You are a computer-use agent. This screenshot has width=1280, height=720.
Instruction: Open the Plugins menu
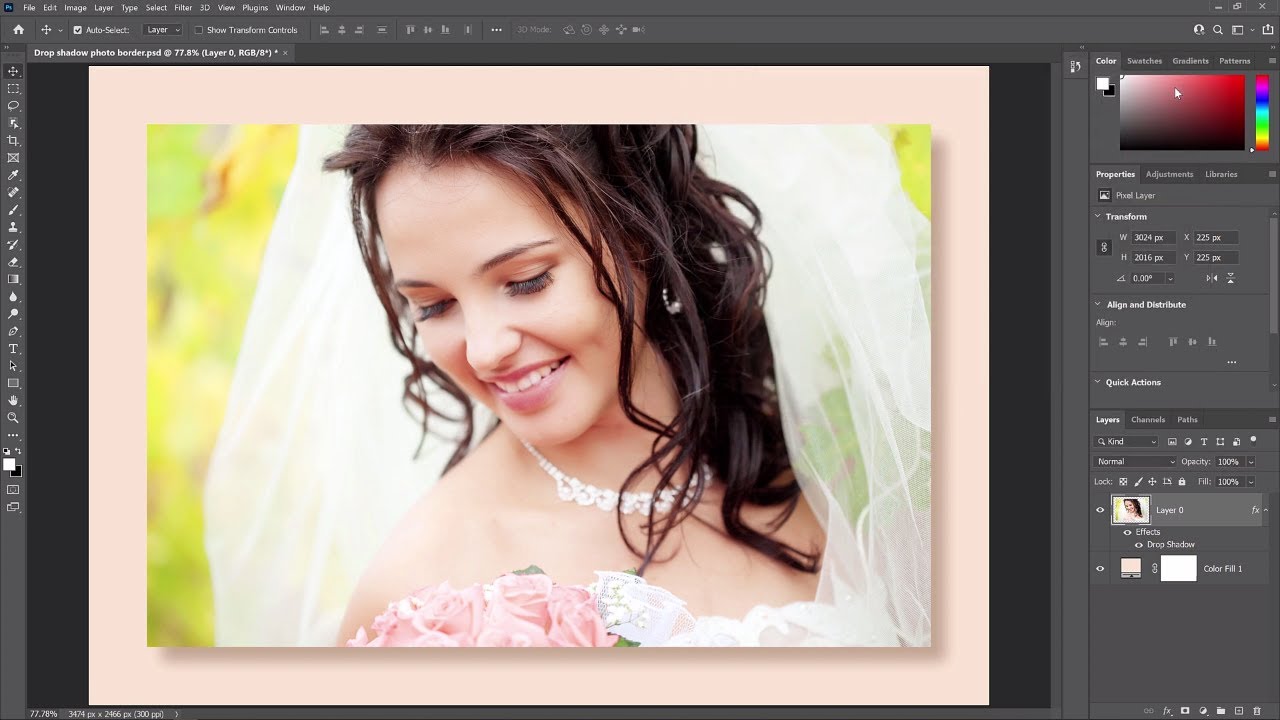[255, 8]
